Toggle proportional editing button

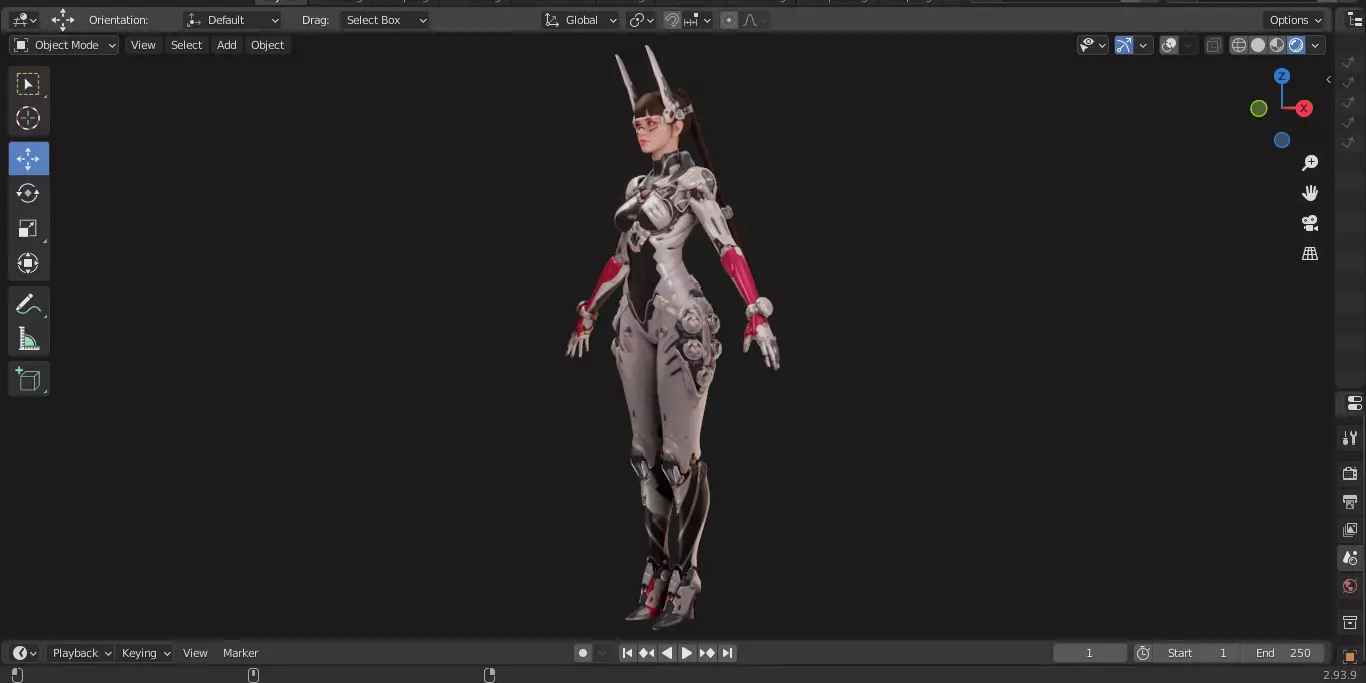pyautogui.click(x=728, y=20)
